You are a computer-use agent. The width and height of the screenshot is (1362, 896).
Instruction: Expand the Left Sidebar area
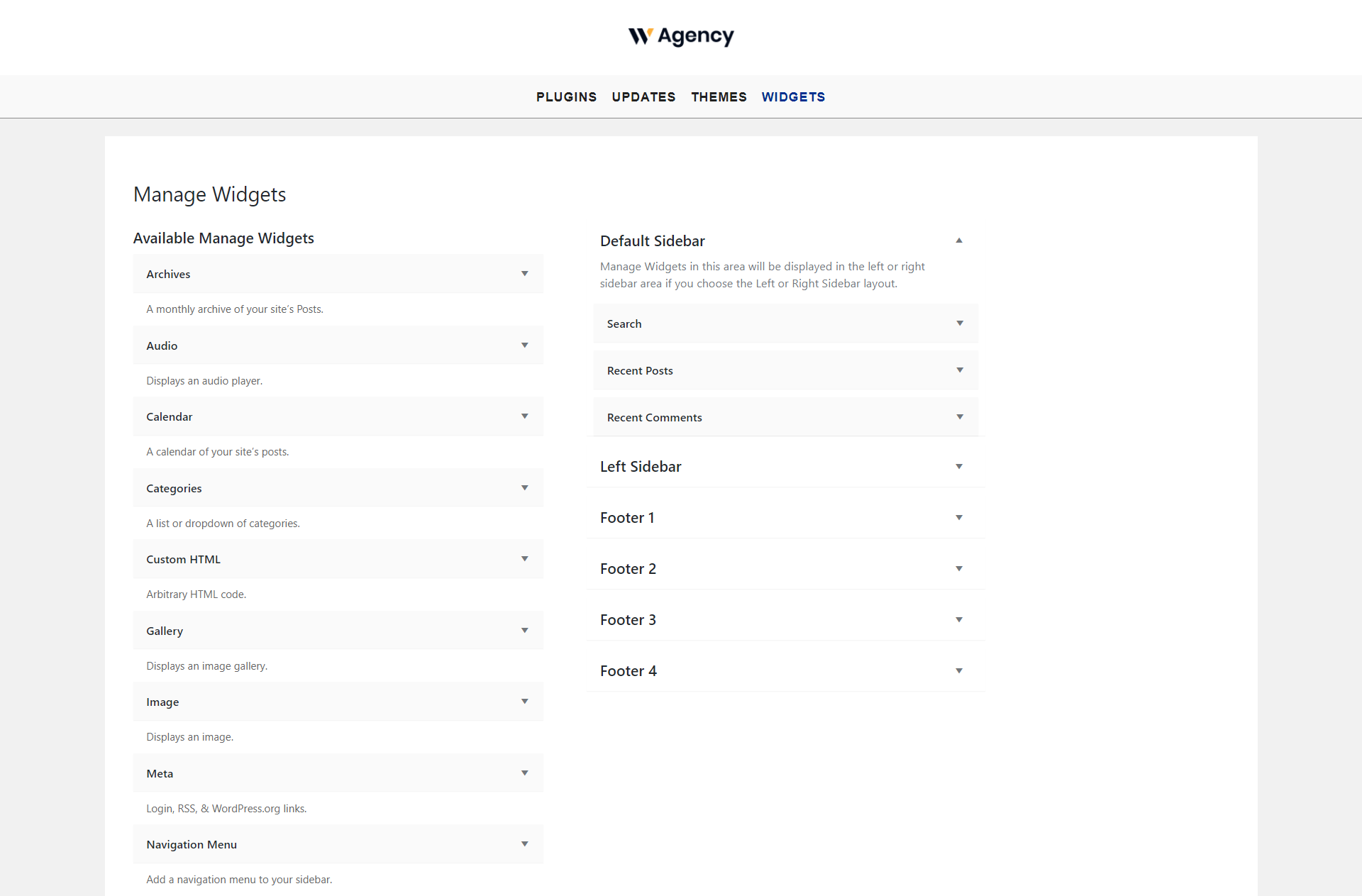[x=958, y=467]
